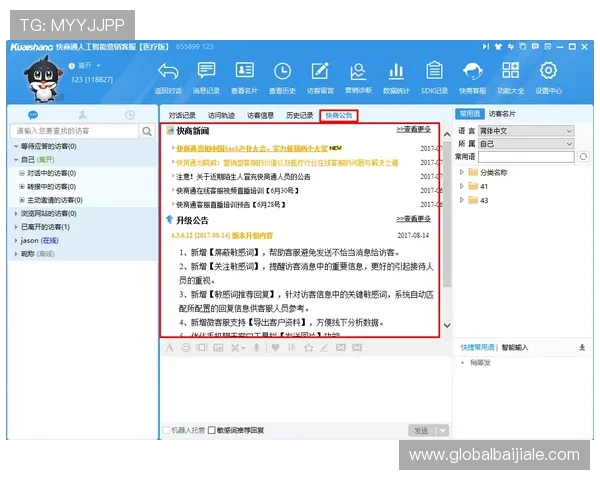Click the image insert icon in chat toolbar
Image resolution: width=600 pixels, height=480 pixels.
click(218, 348)
